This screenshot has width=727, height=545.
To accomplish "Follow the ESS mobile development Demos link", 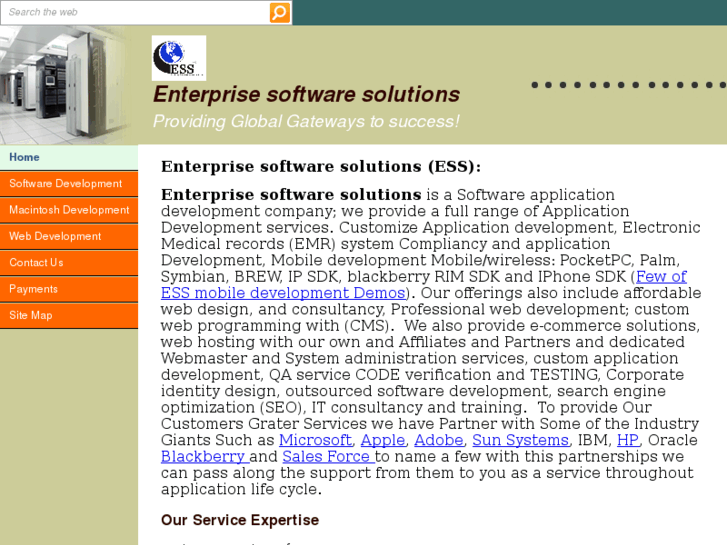I will pos(283,293).
